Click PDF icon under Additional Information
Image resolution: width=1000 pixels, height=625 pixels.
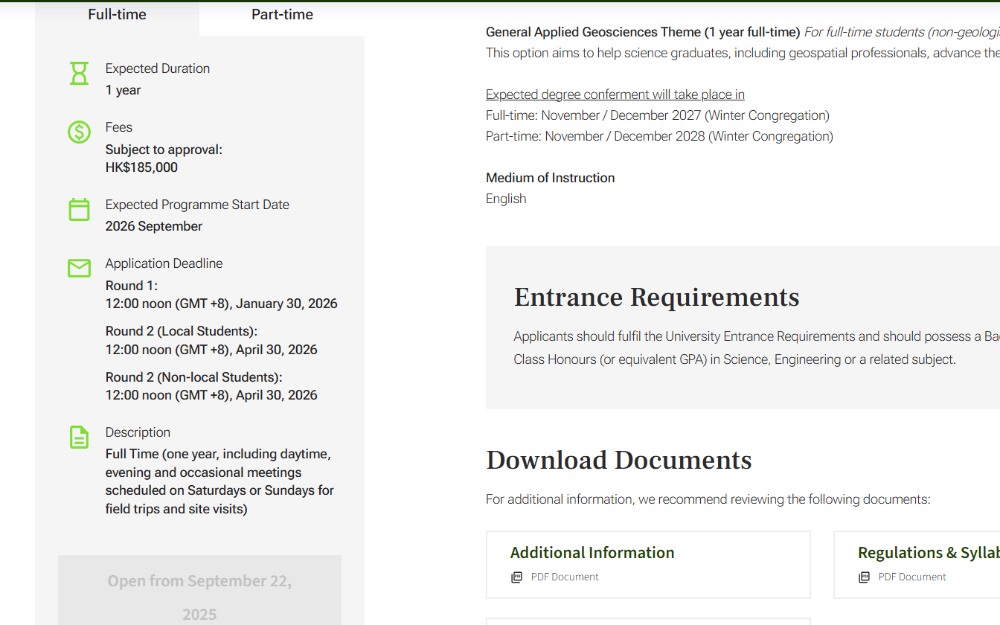(x=516, y=577)
